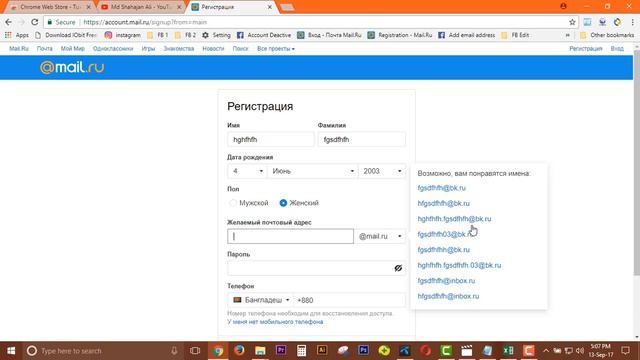Expand the Все проекты menu

pos(276,49)
